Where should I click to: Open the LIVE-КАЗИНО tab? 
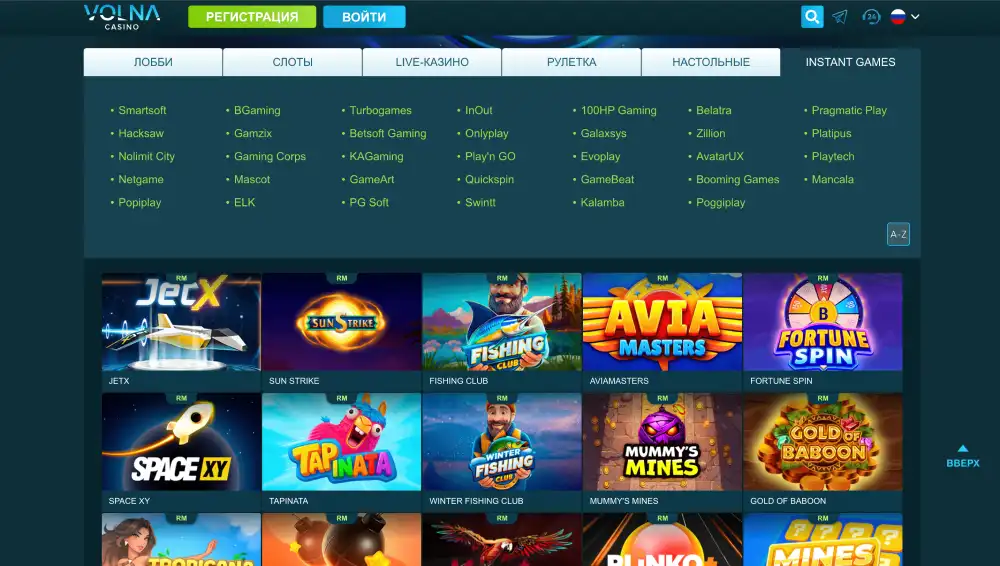(x=432, y=63)
